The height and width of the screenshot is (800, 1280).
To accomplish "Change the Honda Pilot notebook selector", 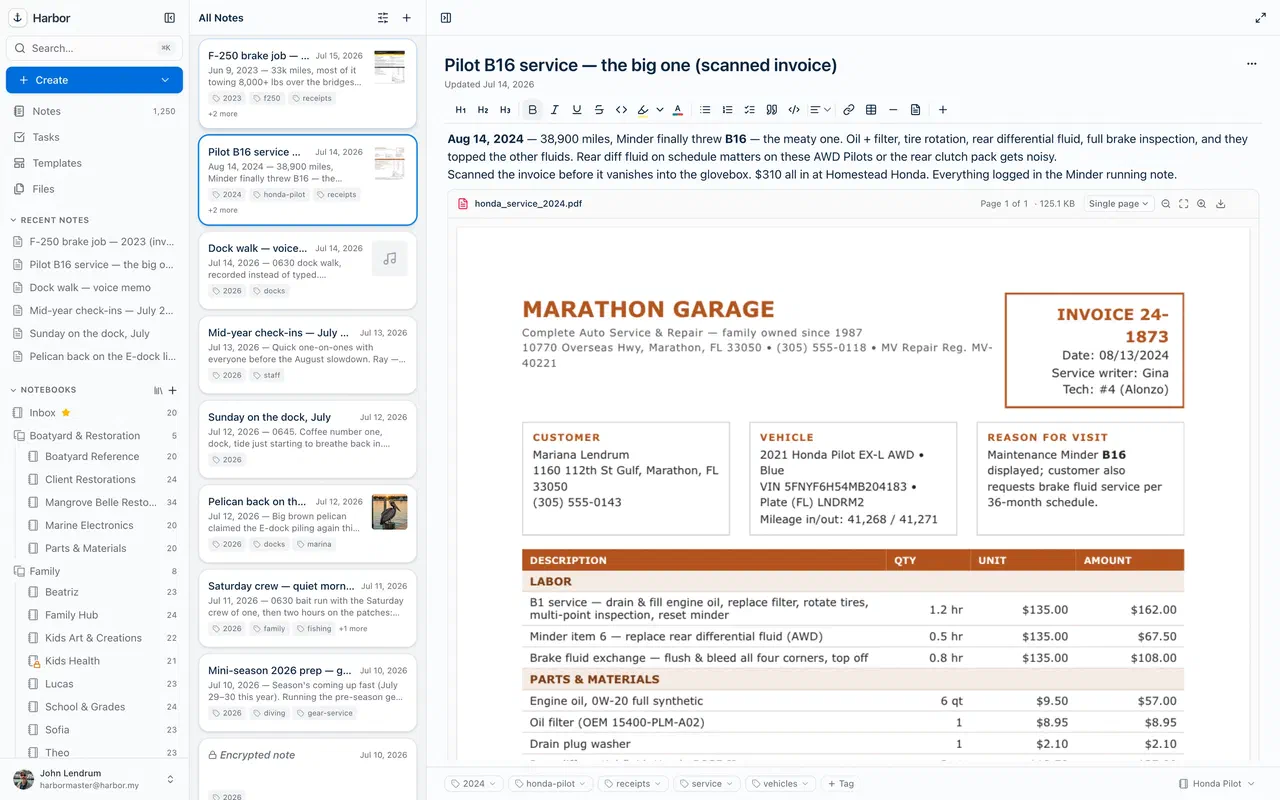I will pos(1217,784).
